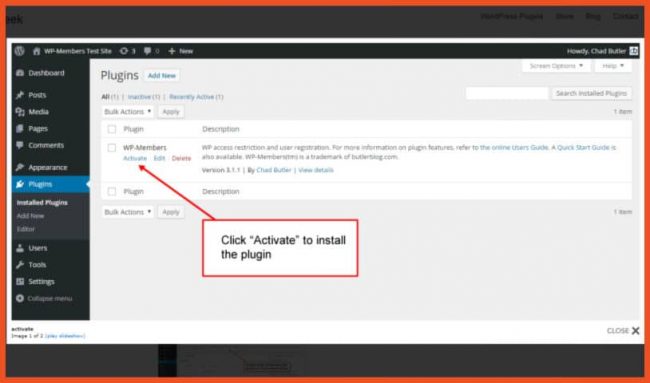Click the search installed plugins text field
650x383 pixels.
tap(507, 93)
